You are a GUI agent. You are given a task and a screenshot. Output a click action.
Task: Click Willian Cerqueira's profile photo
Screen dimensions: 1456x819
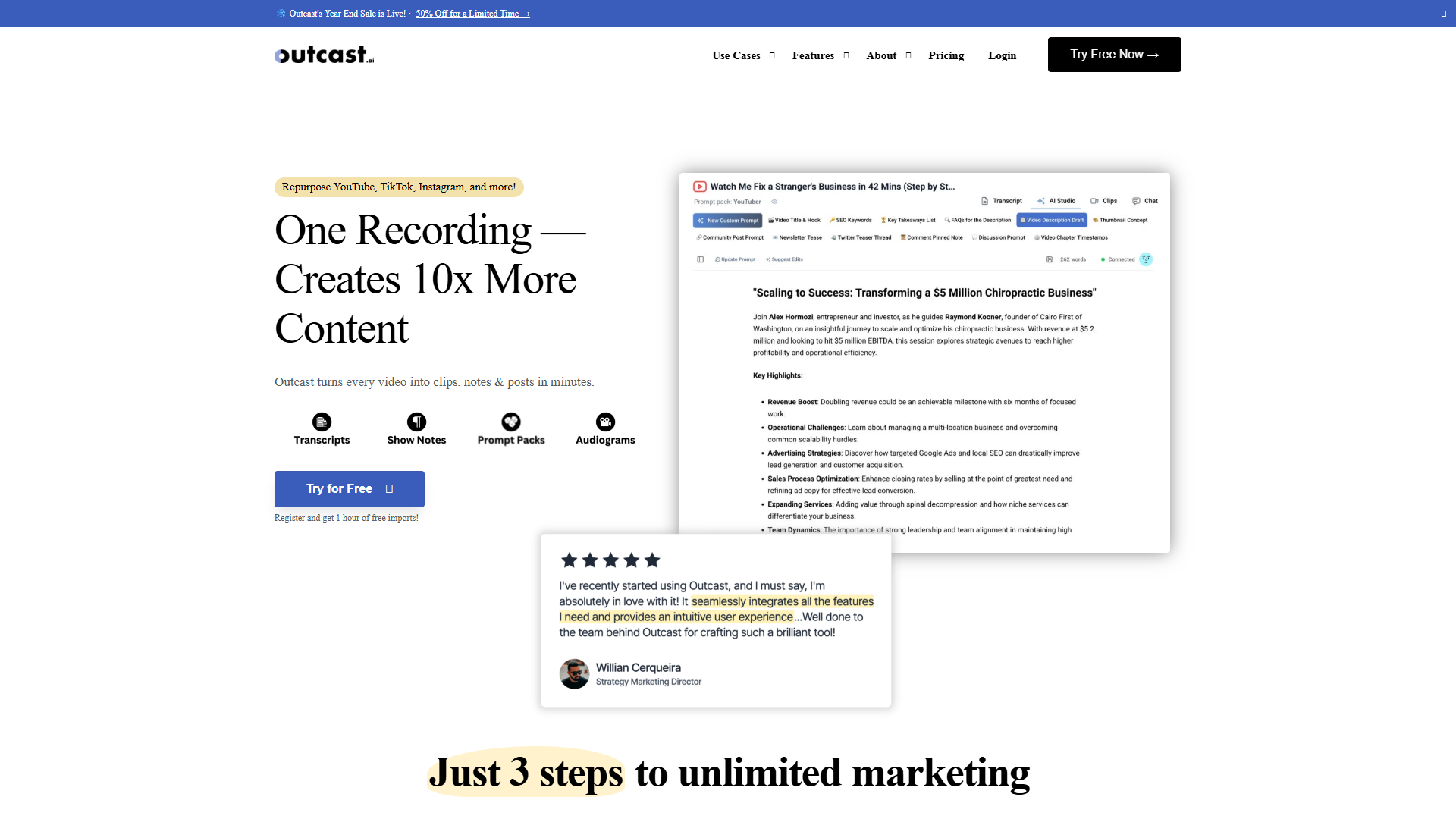tap(574, 673)
